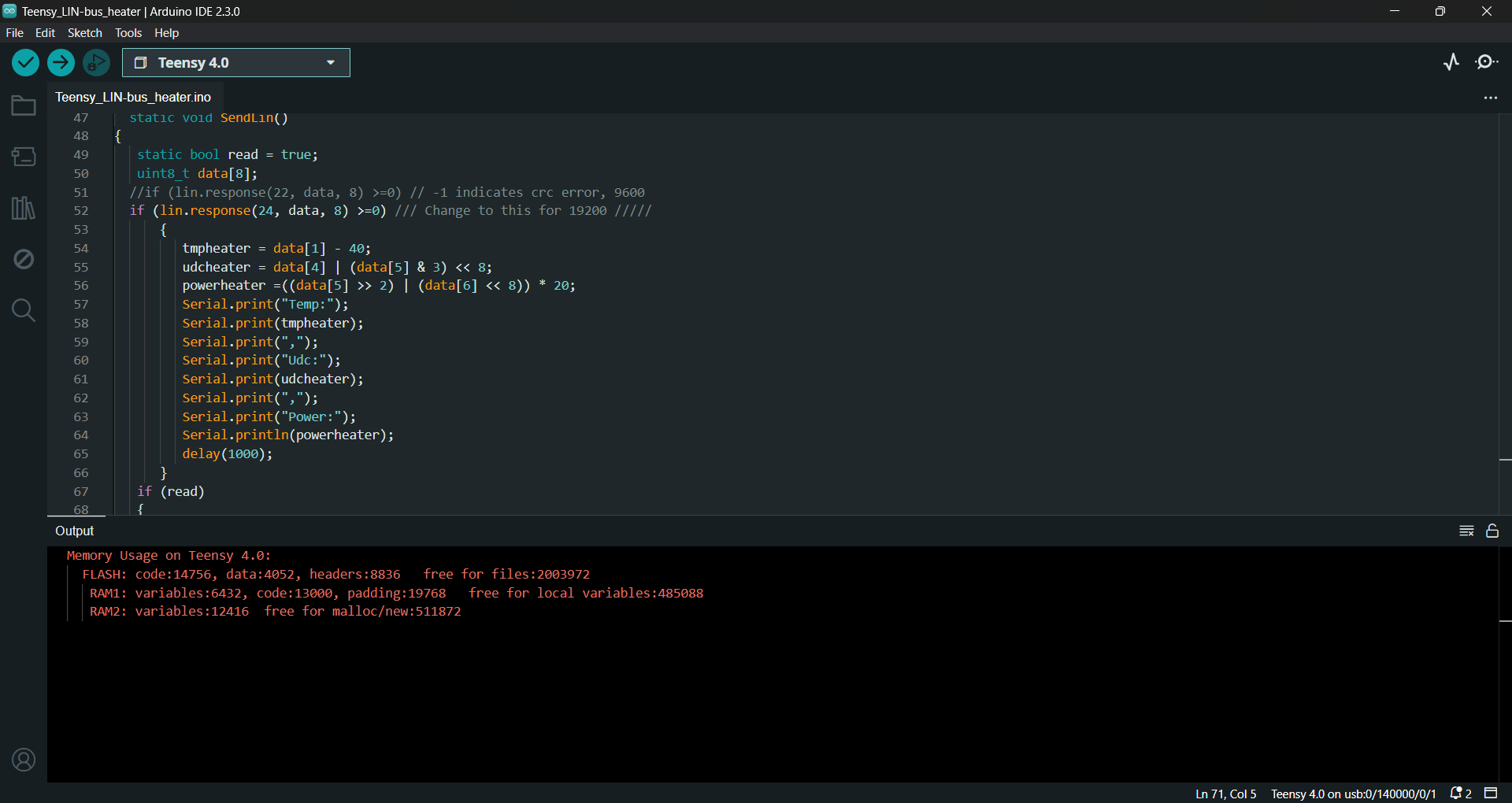Open the Library Manager sidebar
Image resolution: width=1512 pixels, height=803 pixels.
click(24, 208)
